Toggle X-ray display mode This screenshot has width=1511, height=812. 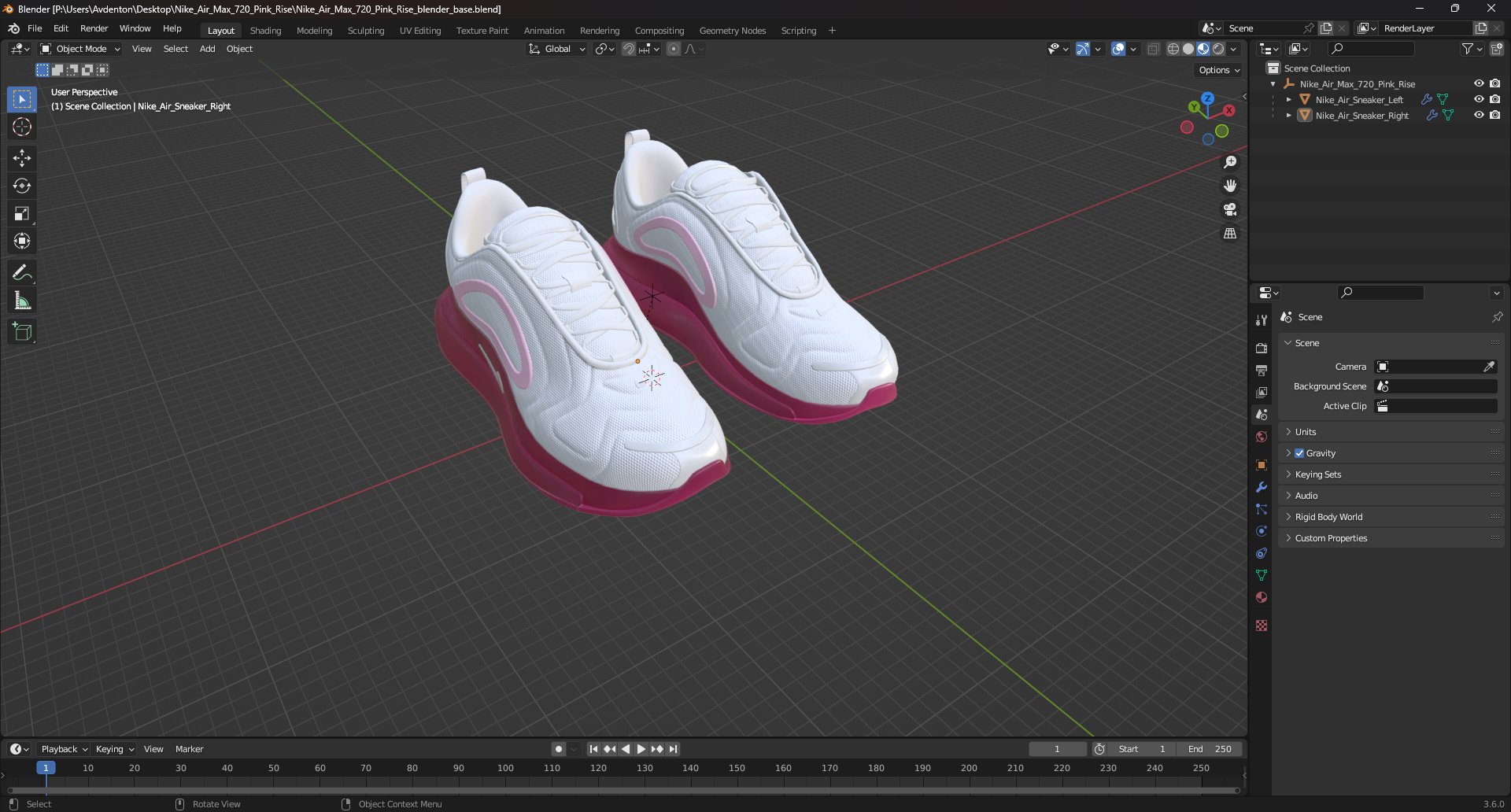pyautogui.click(x=1154, y=49)
